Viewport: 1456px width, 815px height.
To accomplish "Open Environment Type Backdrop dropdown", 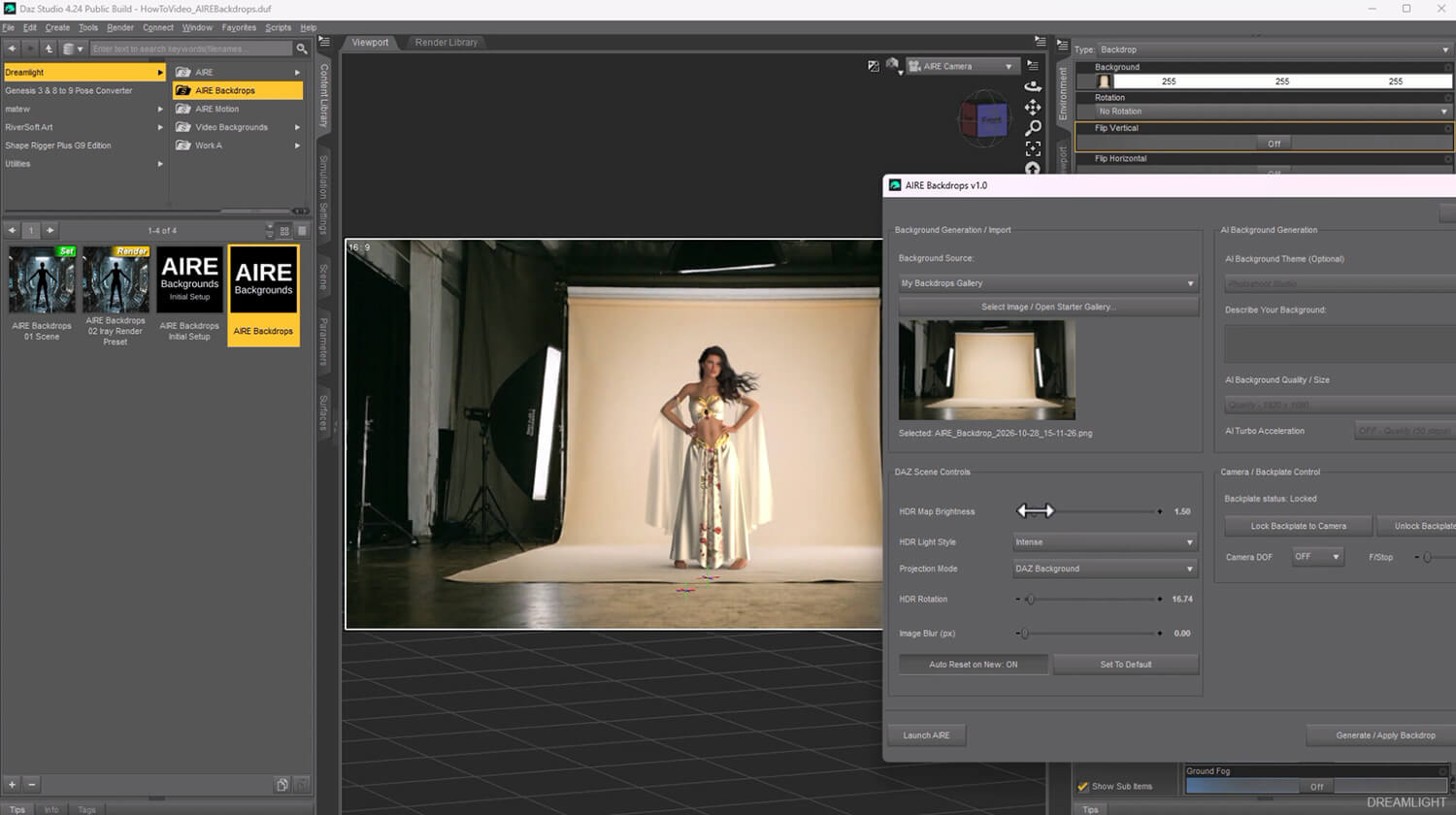I will (x=1274, y=49).
